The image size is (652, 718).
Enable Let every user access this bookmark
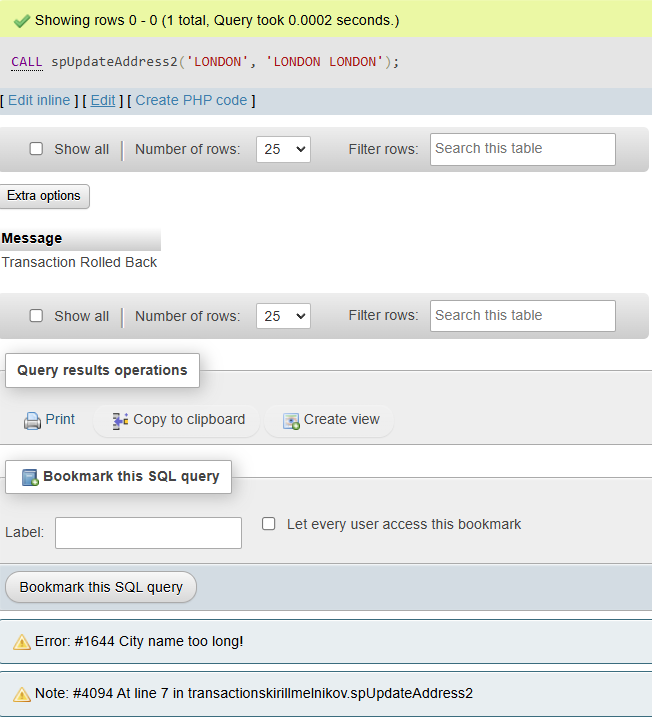pos(269,524)
